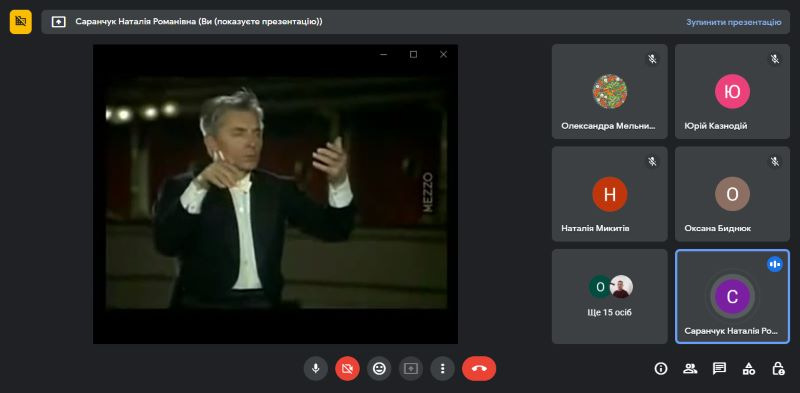Image resolution: width=800 pixels, height=393 pixels.
Task: Click the yellow captions-off icon
Action: pos(20,21)
